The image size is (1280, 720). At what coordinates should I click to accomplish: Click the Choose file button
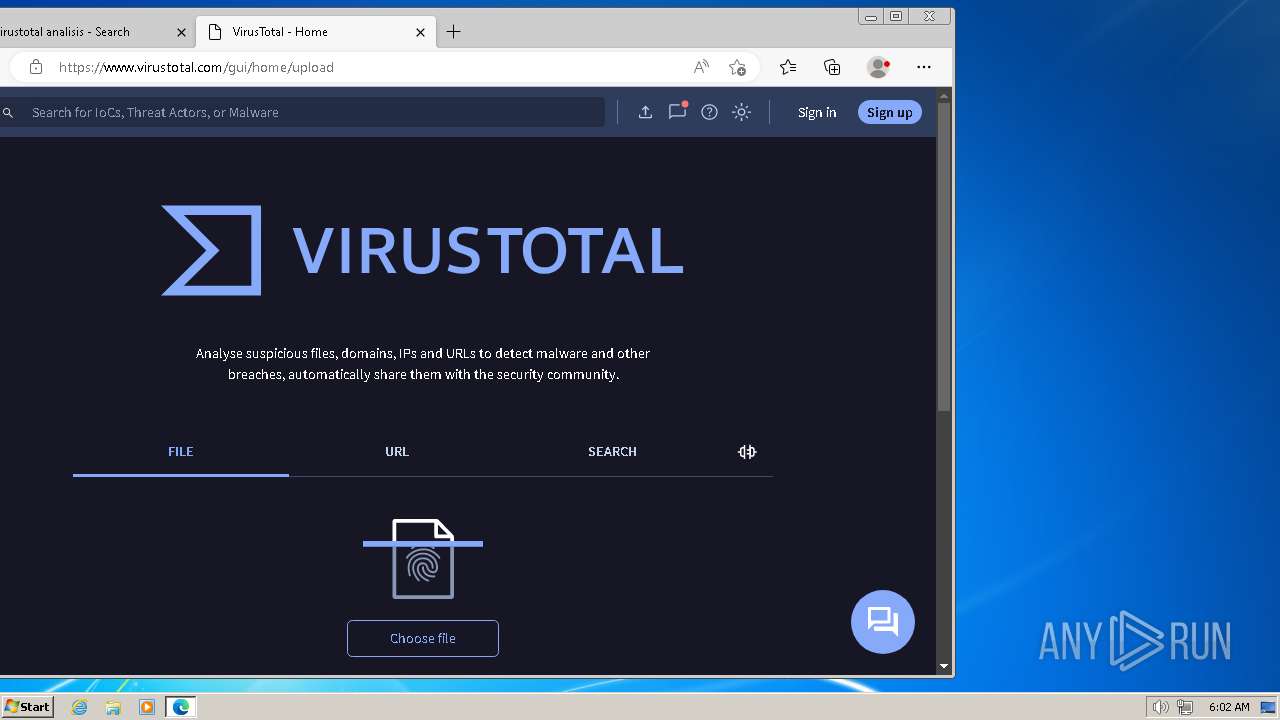[423, 638]
